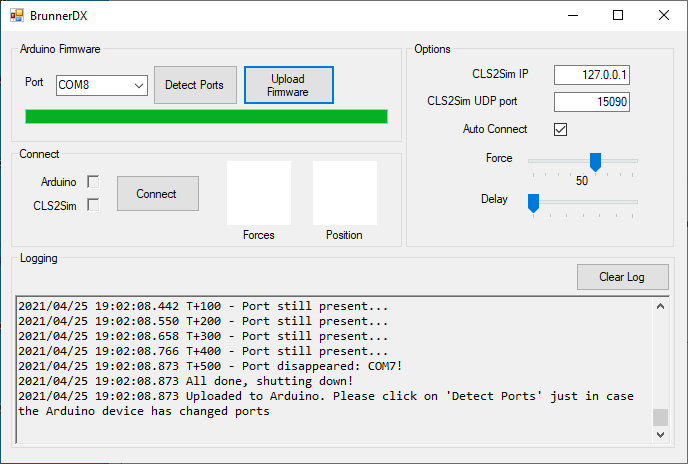Click the log scrollbar thumb
688x464 pixels.
[x=660, y=417]
